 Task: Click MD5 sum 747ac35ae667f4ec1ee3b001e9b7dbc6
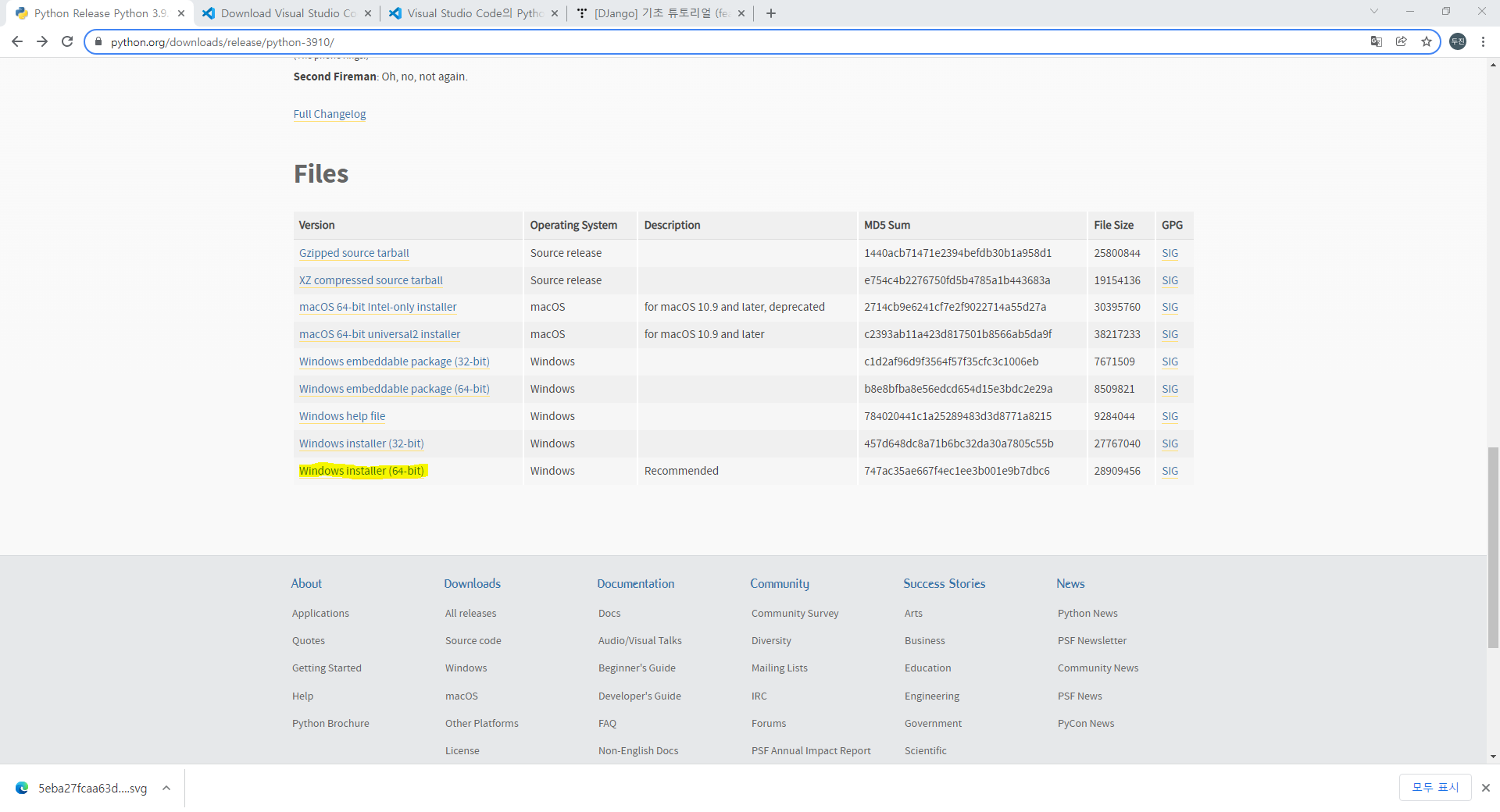coord(956,471)
